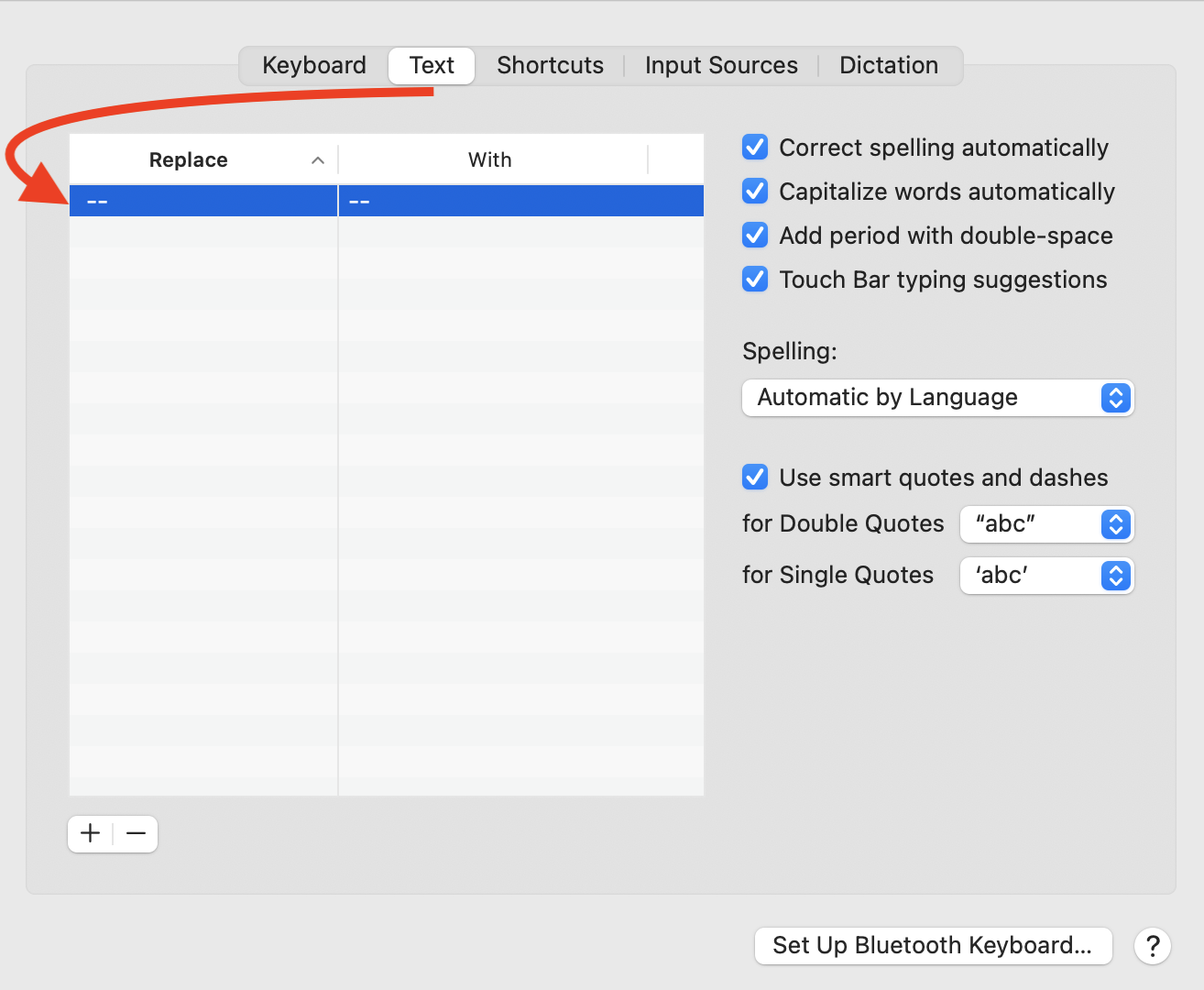
Task: Select the highlighted replacement row's Replace cell
Action: click(203, 201)
